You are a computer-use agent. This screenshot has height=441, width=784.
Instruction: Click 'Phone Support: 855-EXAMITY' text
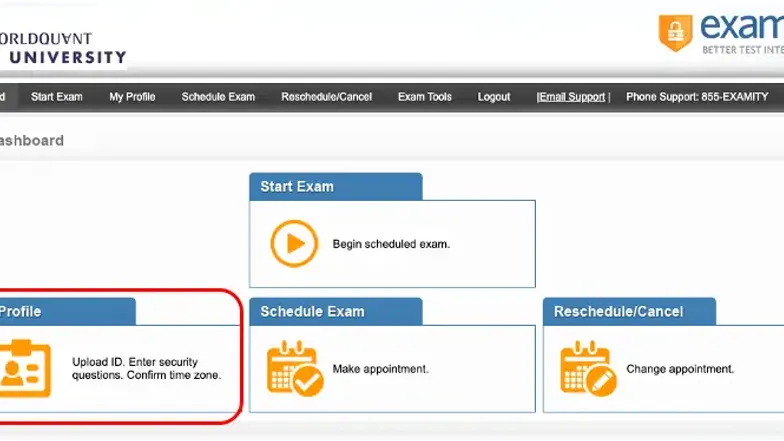tap(697, 97)
